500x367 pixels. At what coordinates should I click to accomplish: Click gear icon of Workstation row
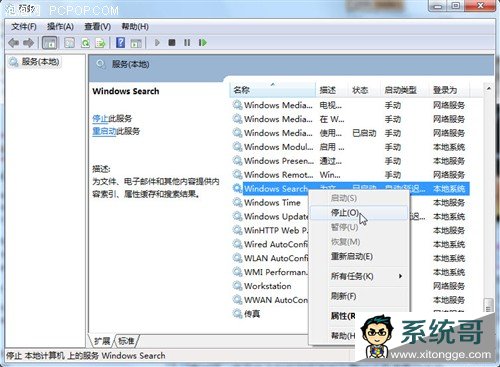pos(237,286)
